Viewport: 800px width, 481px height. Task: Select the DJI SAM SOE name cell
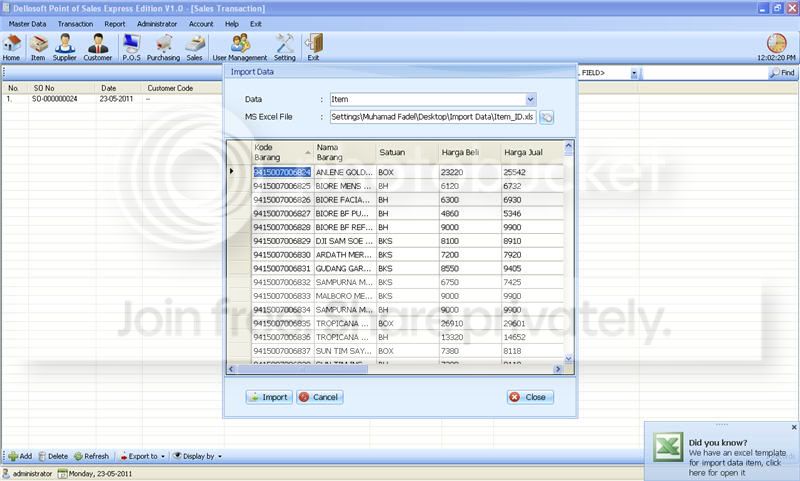345,241
